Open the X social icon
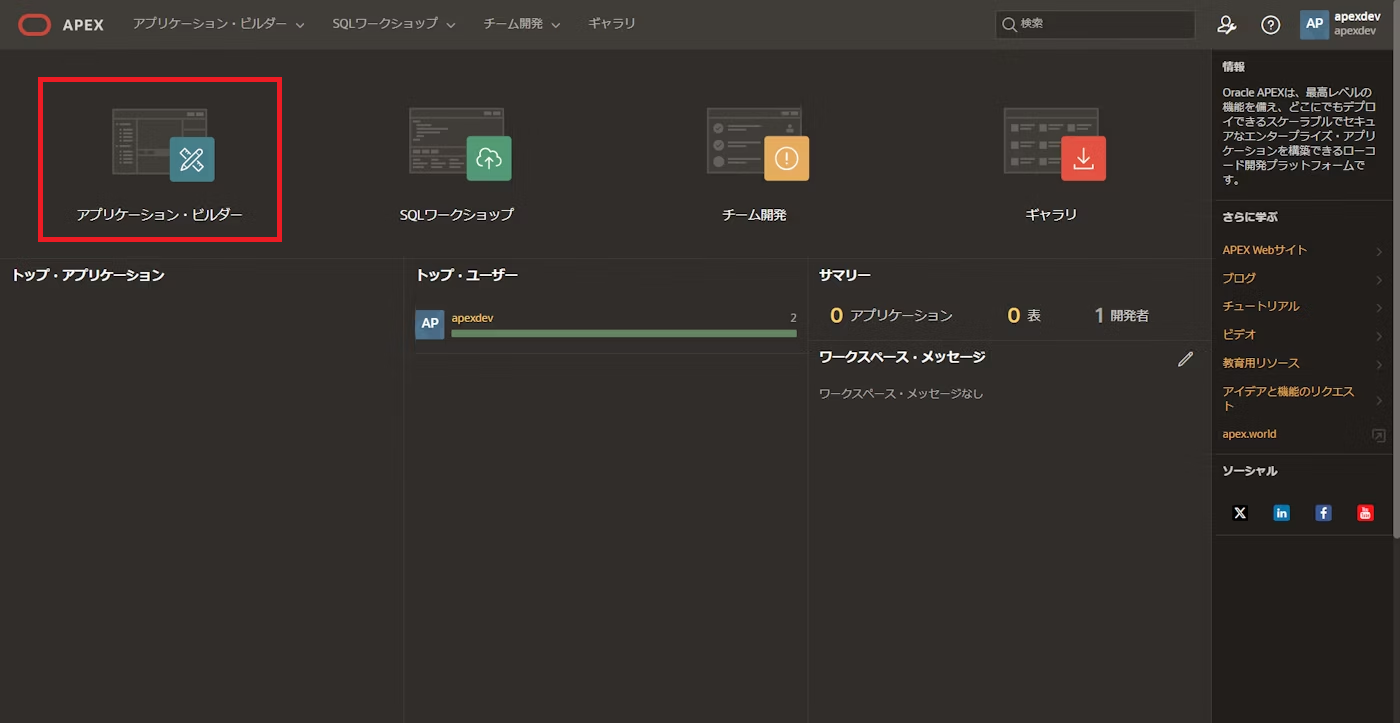 click(x=1240, y=513)
